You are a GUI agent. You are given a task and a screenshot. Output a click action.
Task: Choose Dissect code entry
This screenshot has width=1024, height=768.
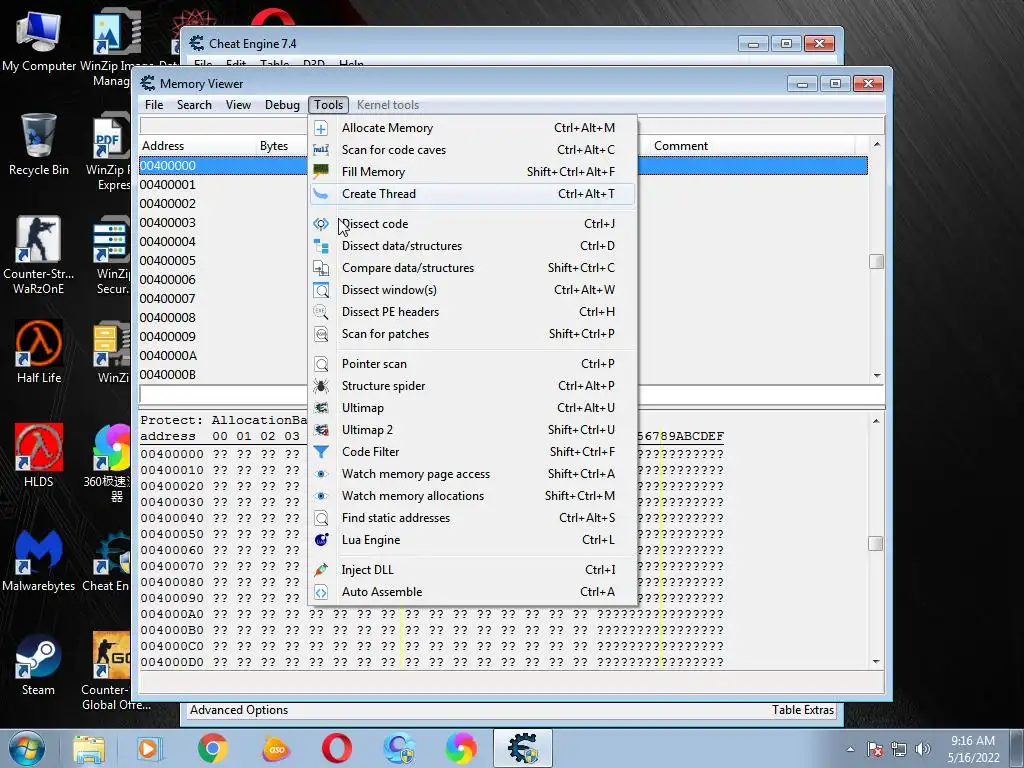(x=472, y=224)
